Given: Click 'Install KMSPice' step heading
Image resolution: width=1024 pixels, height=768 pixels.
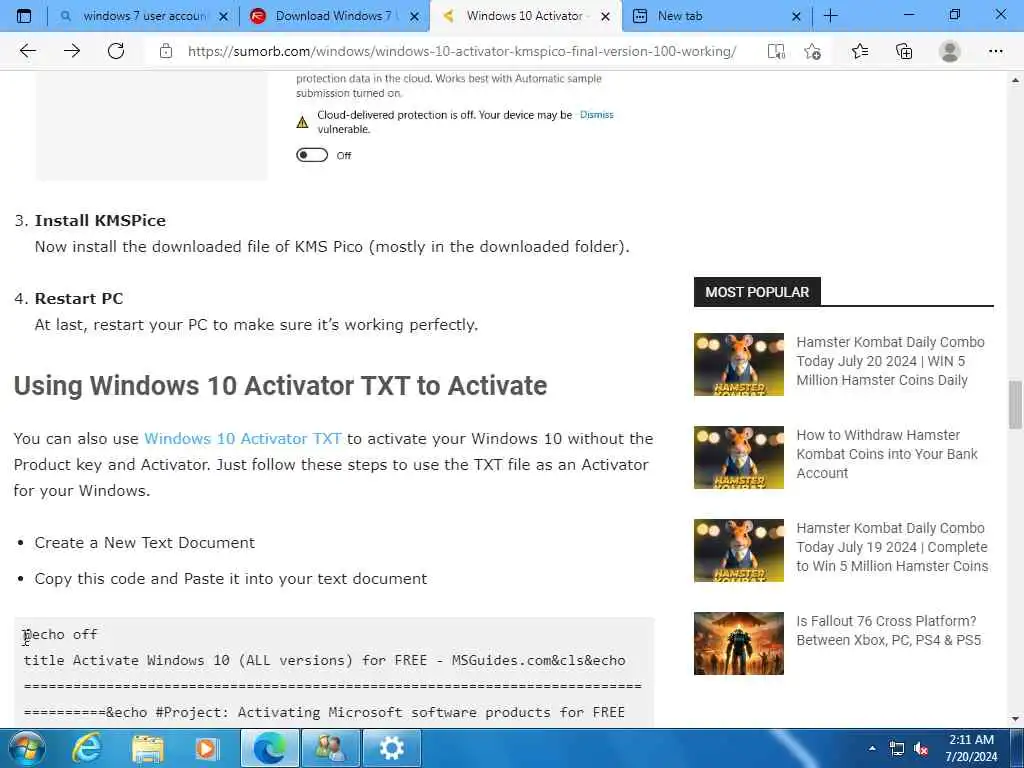Looking at the screenshot, I should click(x=100, y=220).
